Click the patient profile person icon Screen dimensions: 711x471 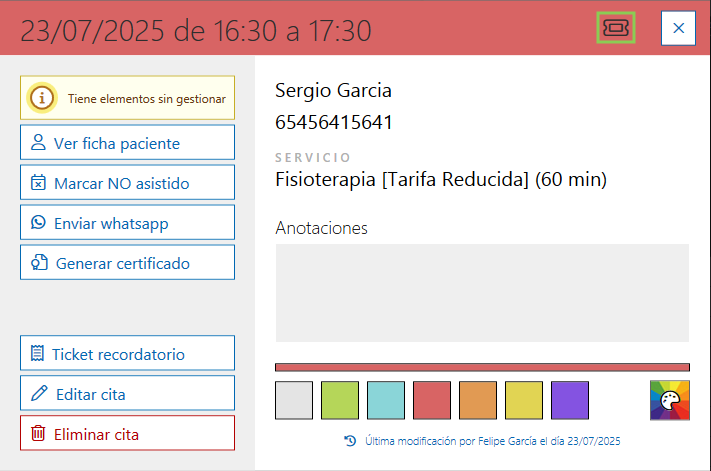point(39,143)
